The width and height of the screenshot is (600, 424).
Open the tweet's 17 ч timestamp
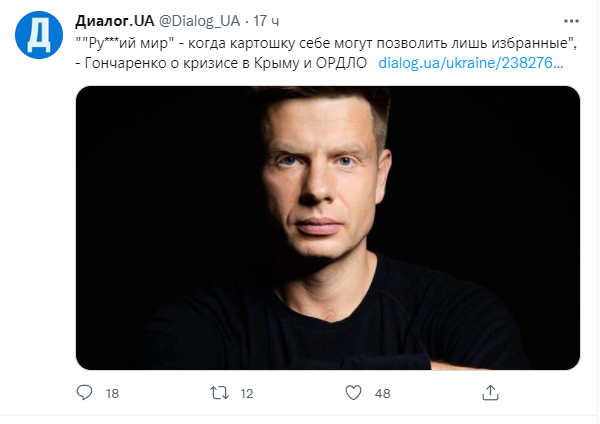[x=266, y=22]
